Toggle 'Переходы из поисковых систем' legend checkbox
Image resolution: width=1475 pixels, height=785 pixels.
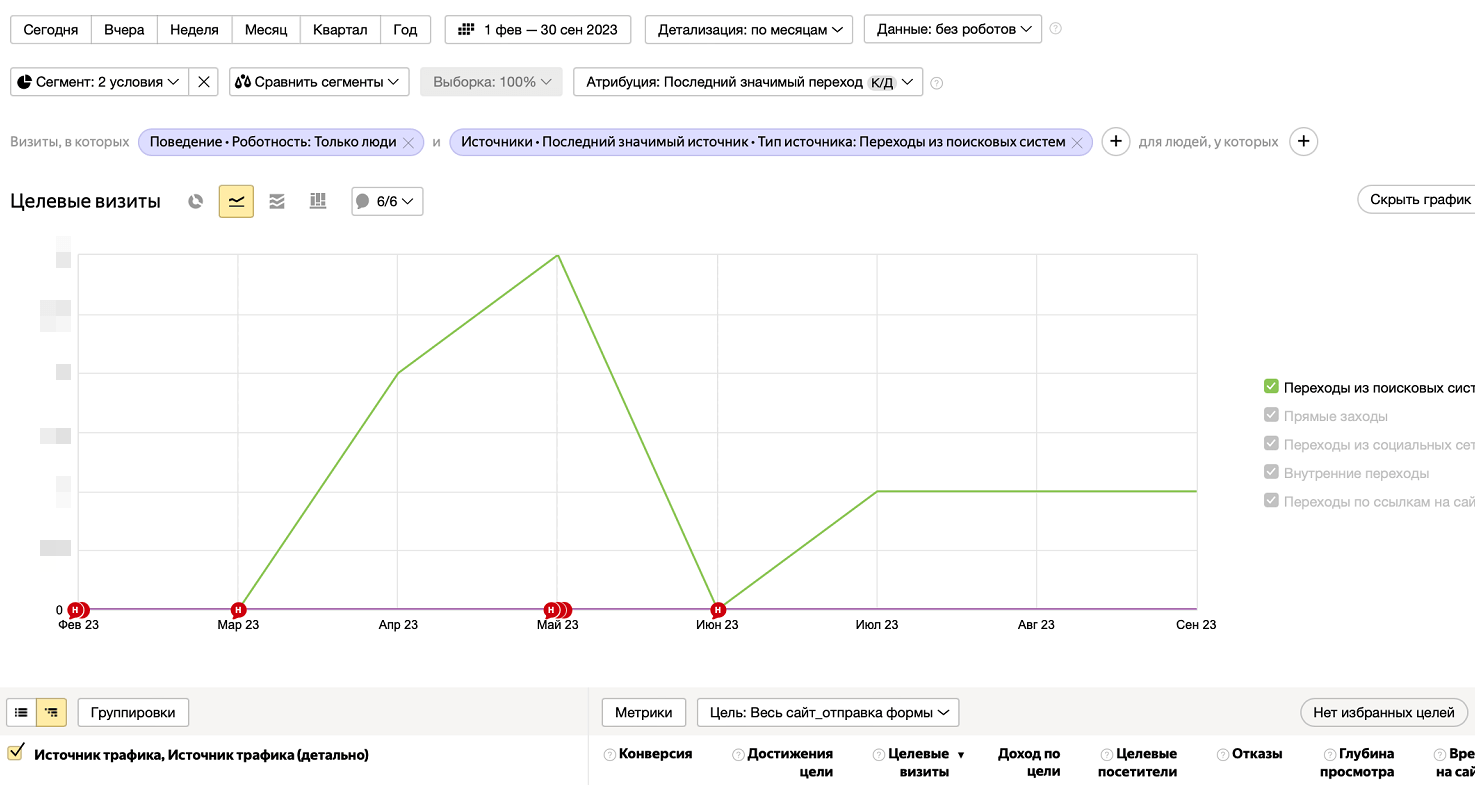pyautogui.click(x=1271, y=387)
